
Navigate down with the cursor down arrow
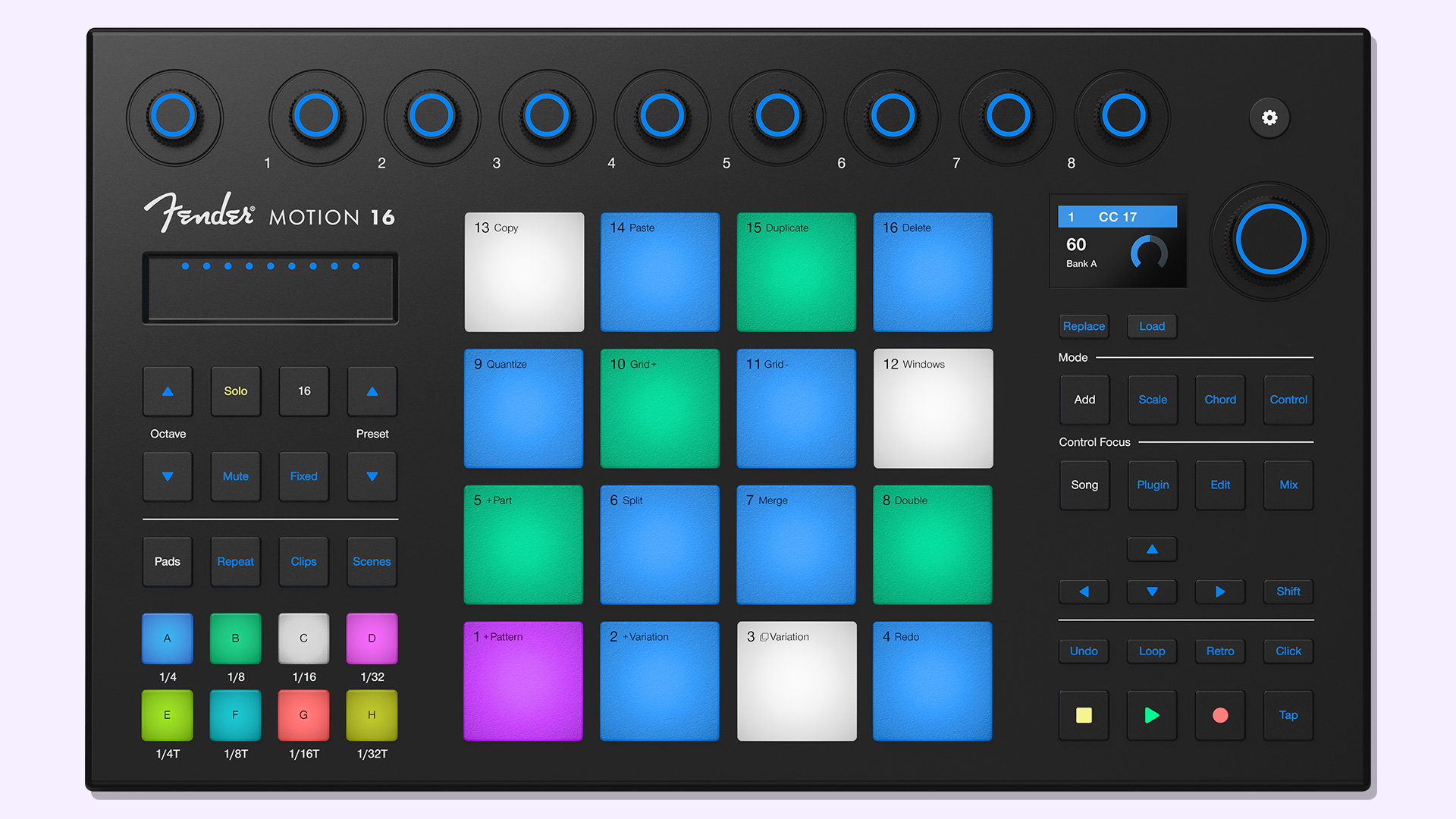pyautogui.click(x=1152, y=591)
